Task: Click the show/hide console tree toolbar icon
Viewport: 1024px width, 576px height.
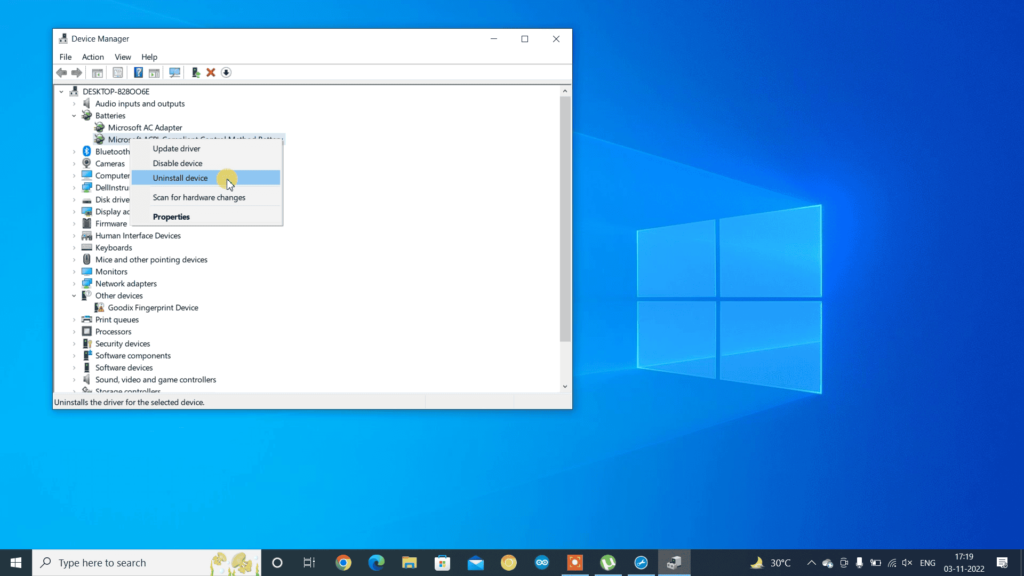Action: click(x=97, y=72)
